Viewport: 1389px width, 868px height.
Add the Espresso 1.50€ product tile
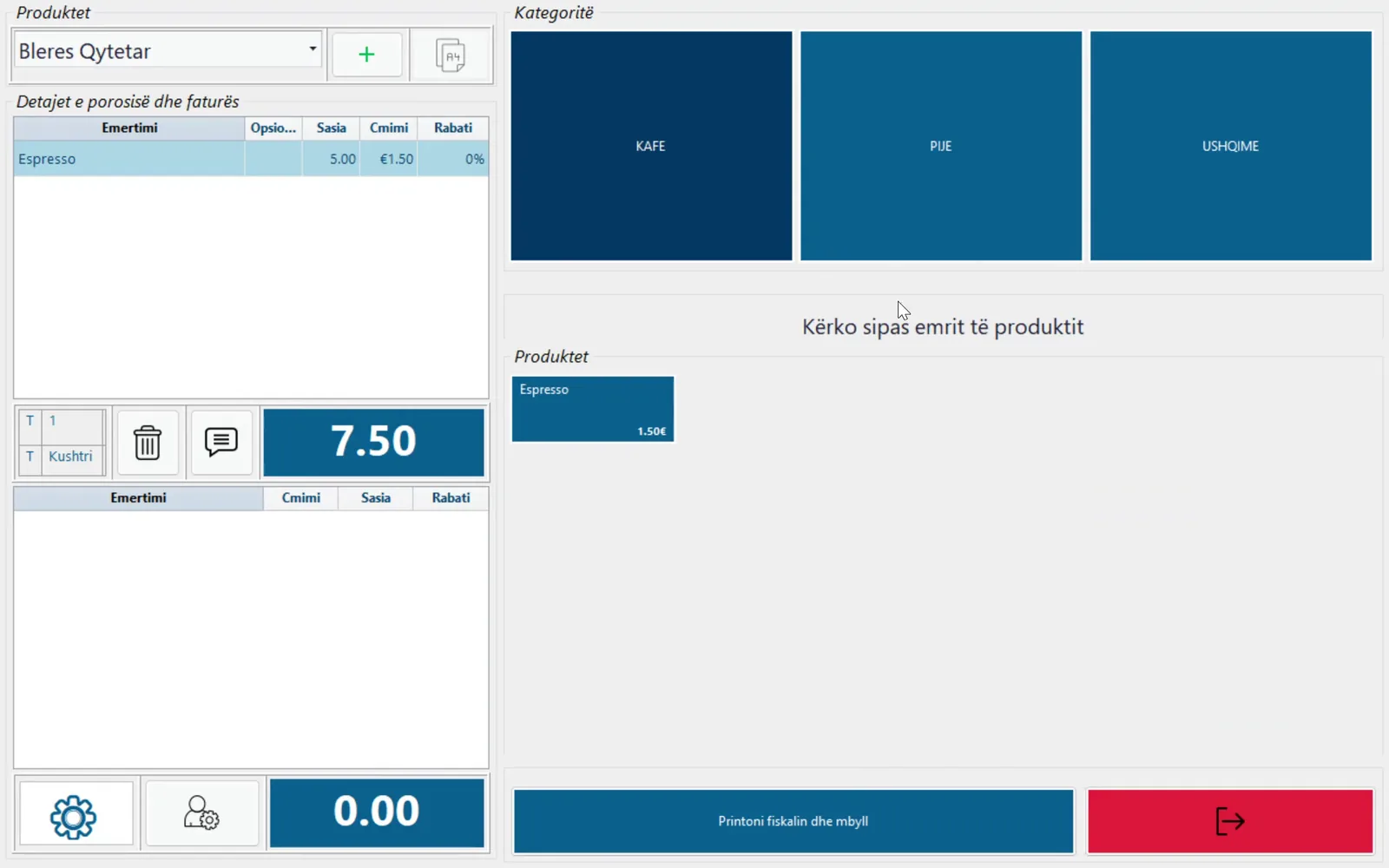(593, 409)
